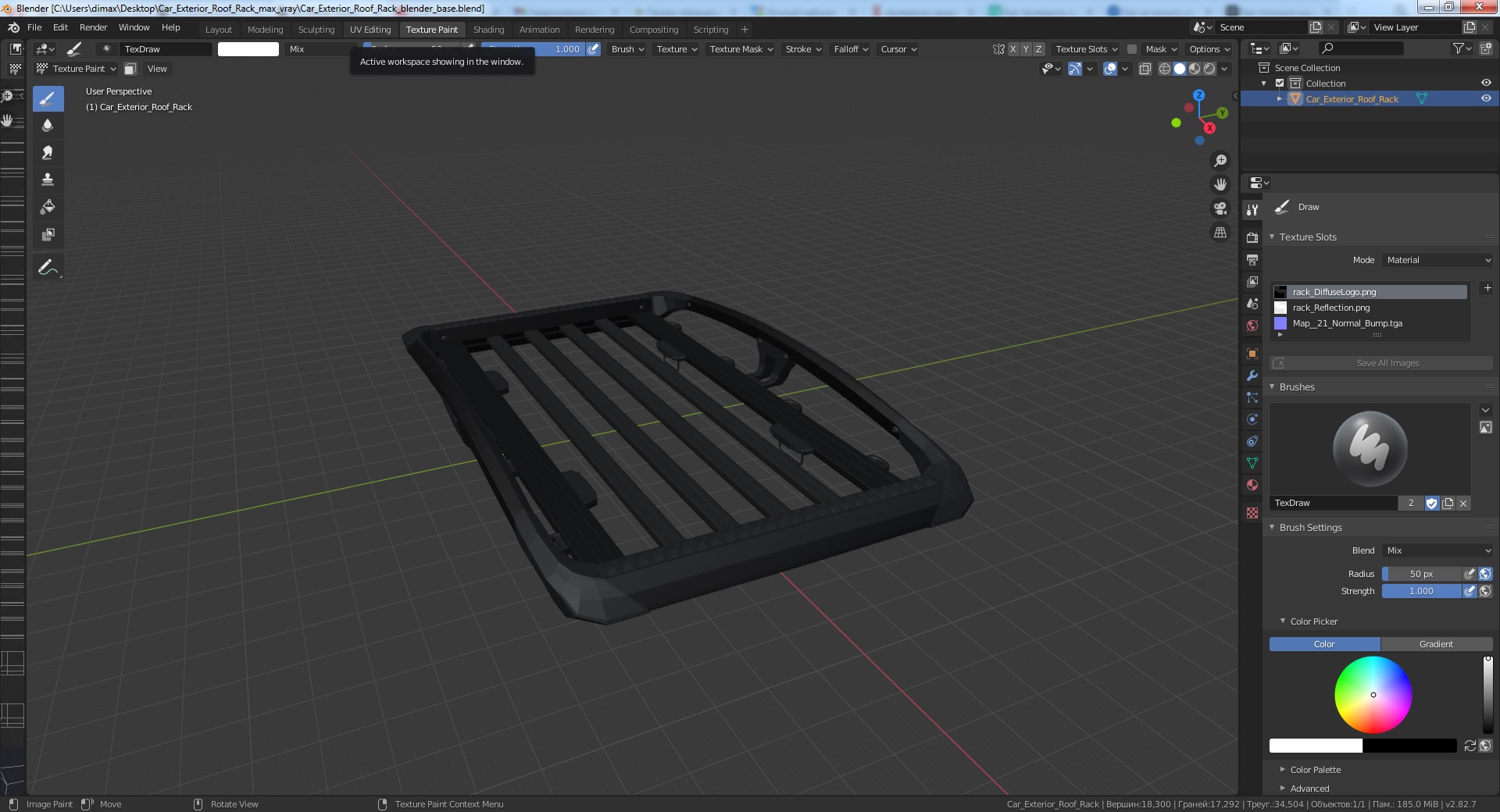Toggle X axis symmetry

click(x=1013, y=49)
